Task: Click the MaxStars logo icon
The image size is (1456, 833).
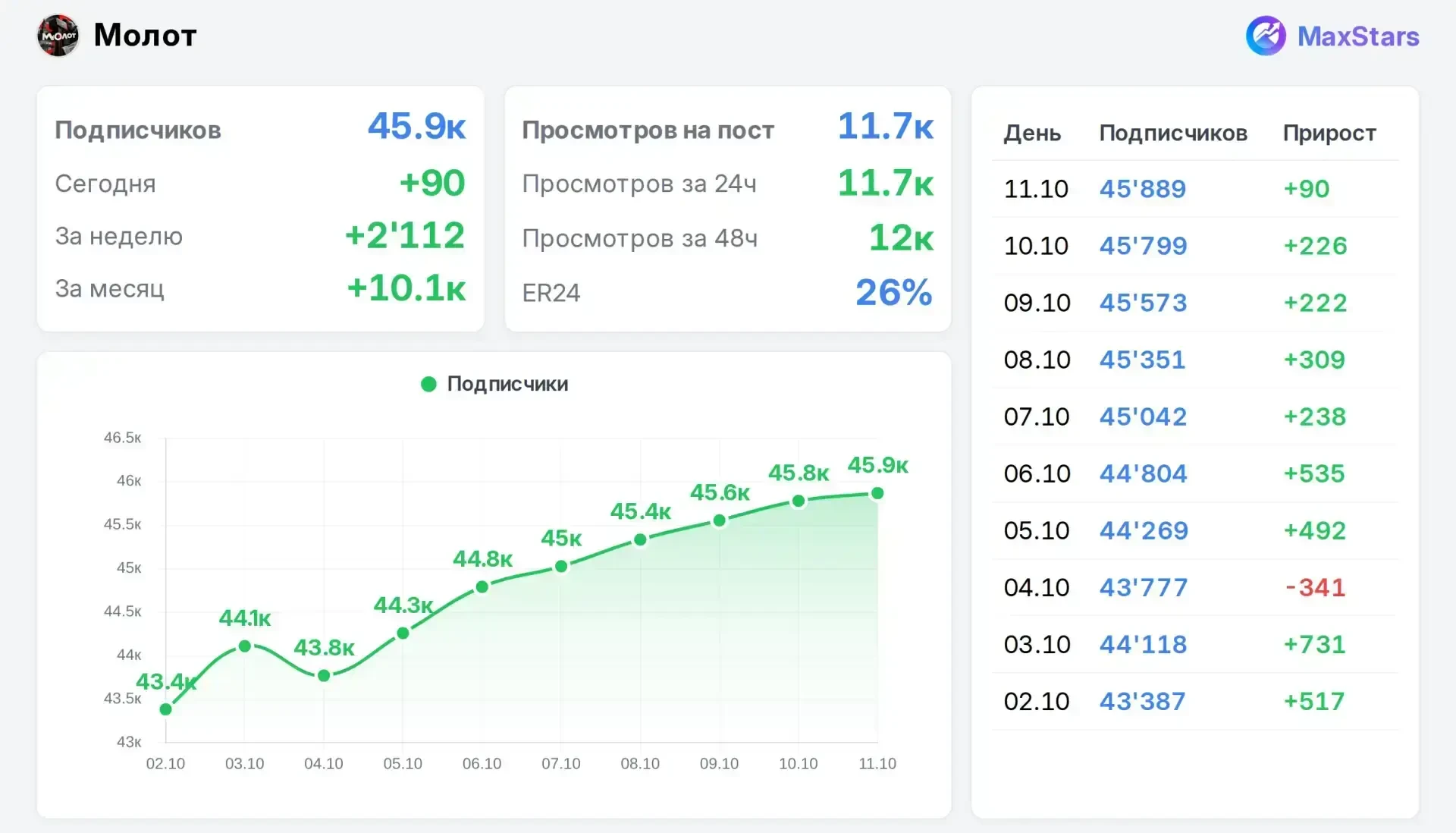Action: pos(1266,36)
